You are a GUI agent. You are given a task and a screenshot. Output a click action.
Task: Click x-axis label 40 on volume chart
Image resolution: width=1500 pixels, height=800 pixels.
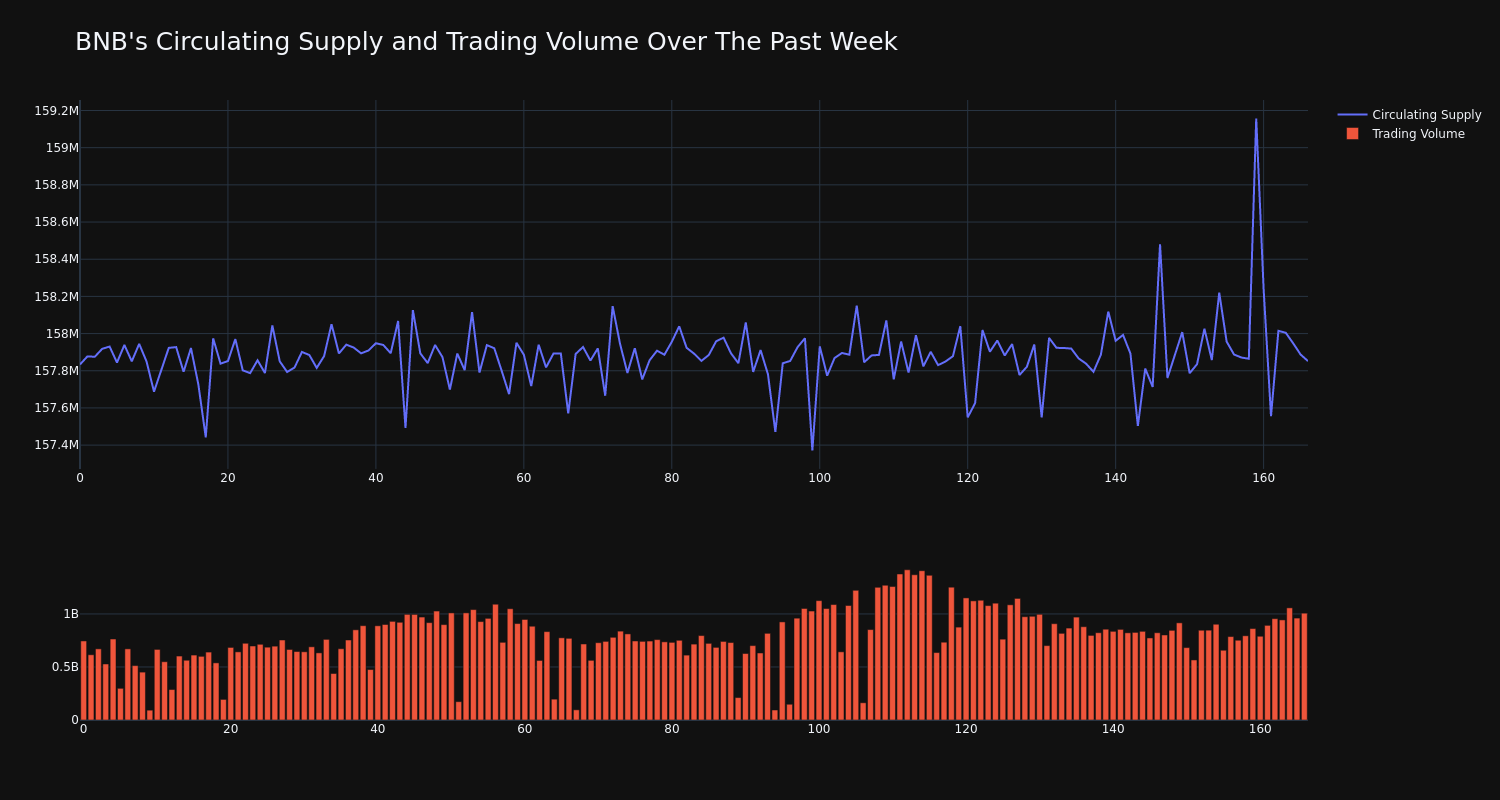pos(377,729)
